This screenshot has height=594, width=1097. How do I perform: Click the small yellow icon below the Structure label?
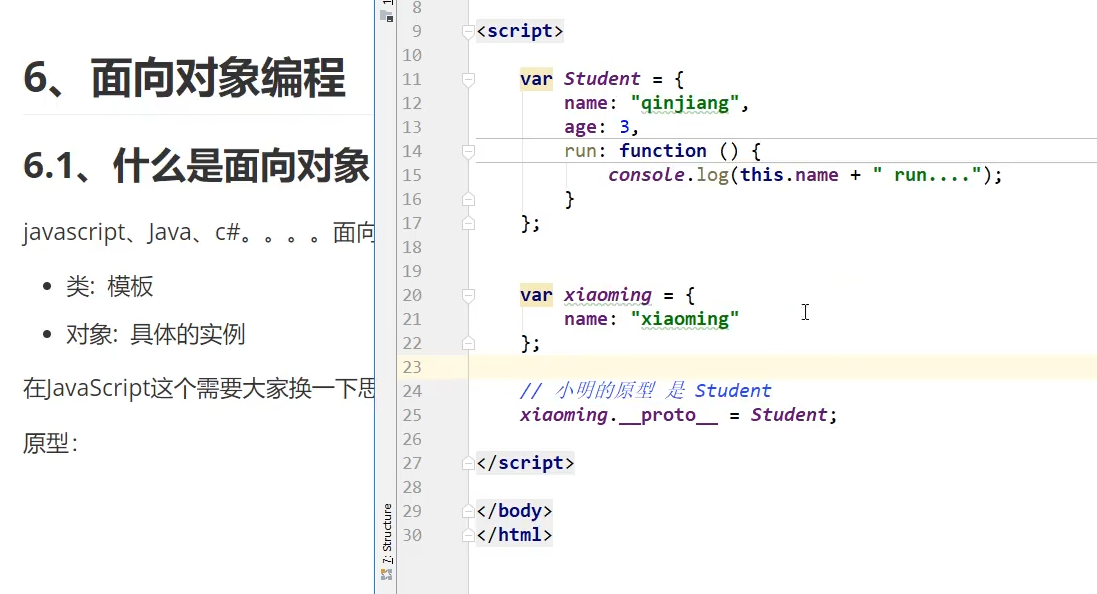388,574
